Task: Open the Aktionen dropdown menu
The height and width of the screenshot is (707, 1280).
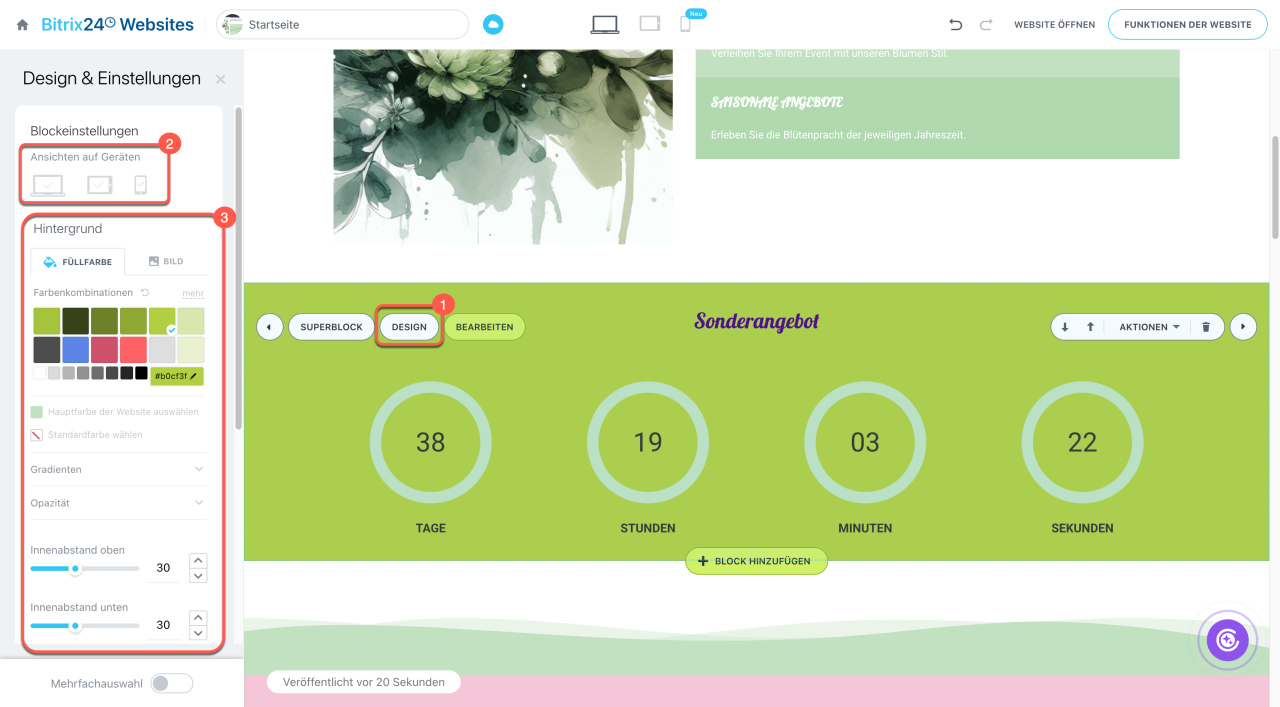Action: (1149, 327)
